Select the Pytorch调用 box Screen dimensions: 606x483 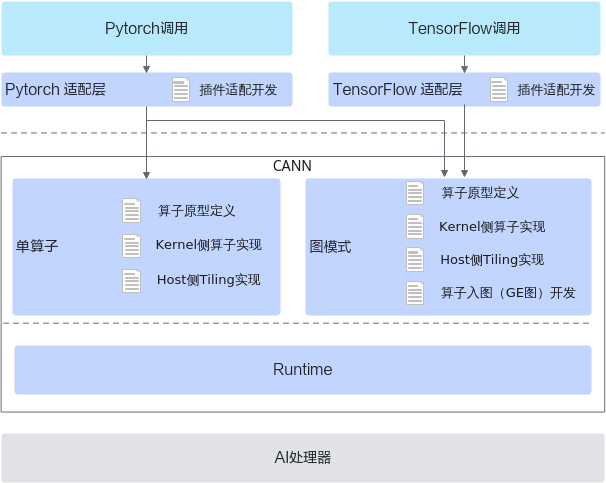tap(147, 28)
